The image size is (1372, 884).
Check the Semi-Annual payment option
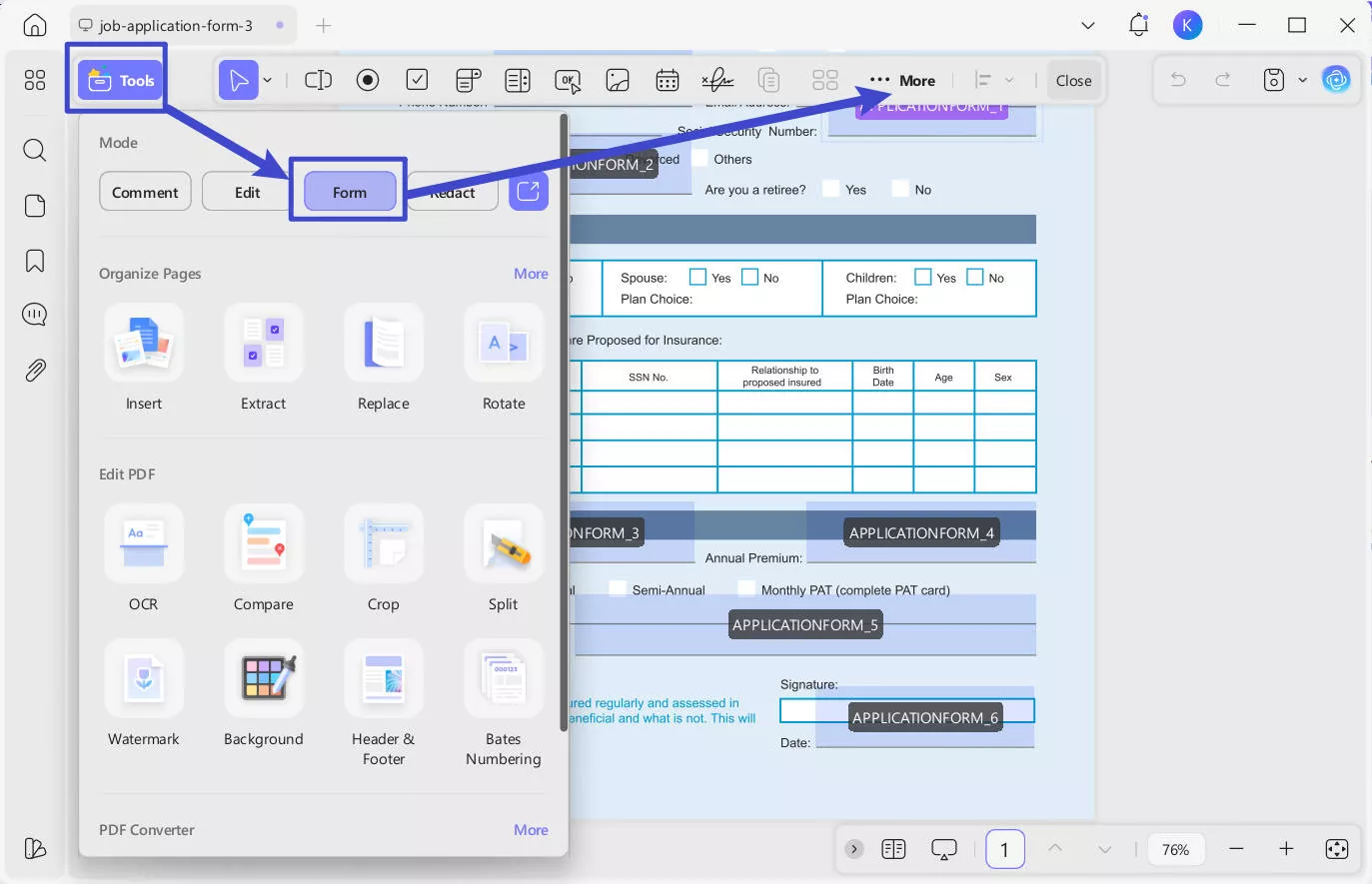[618, 588]
